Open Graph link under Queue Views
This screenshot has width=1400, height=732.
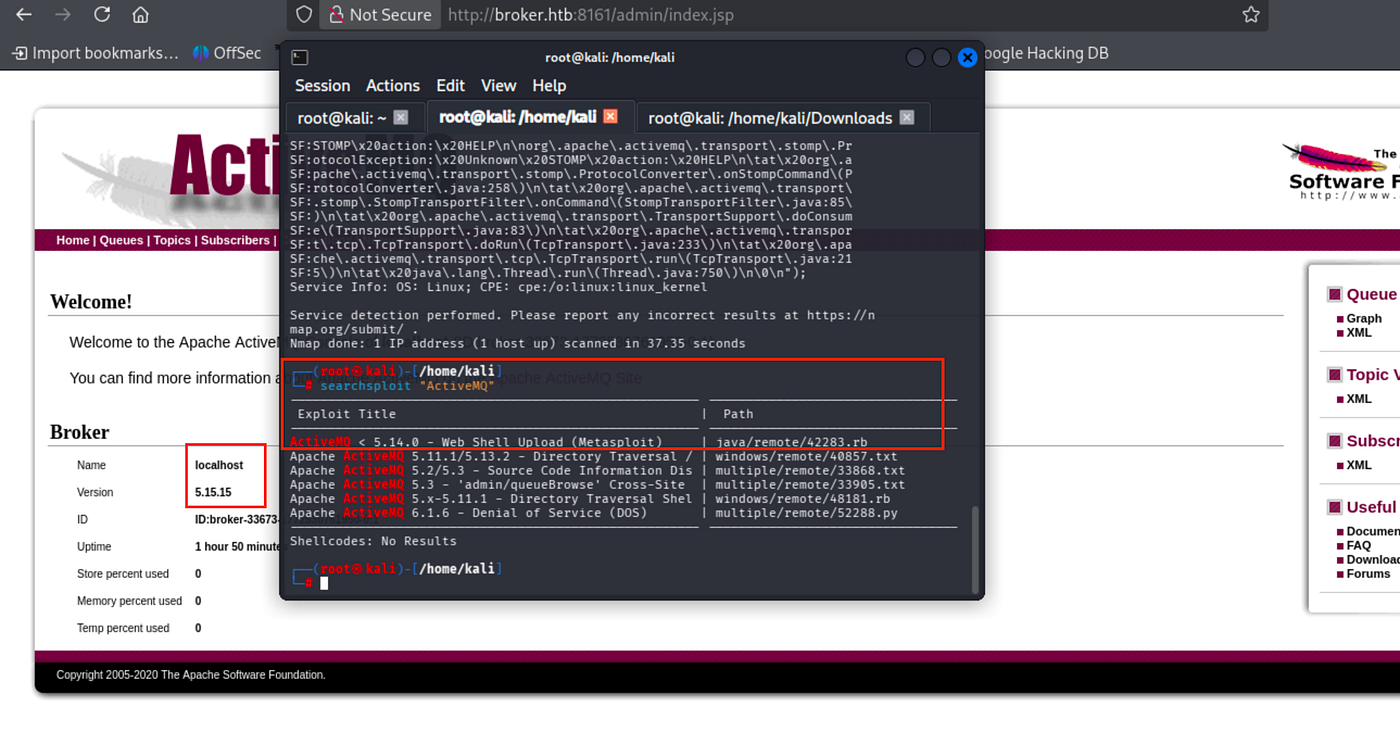1364,318
